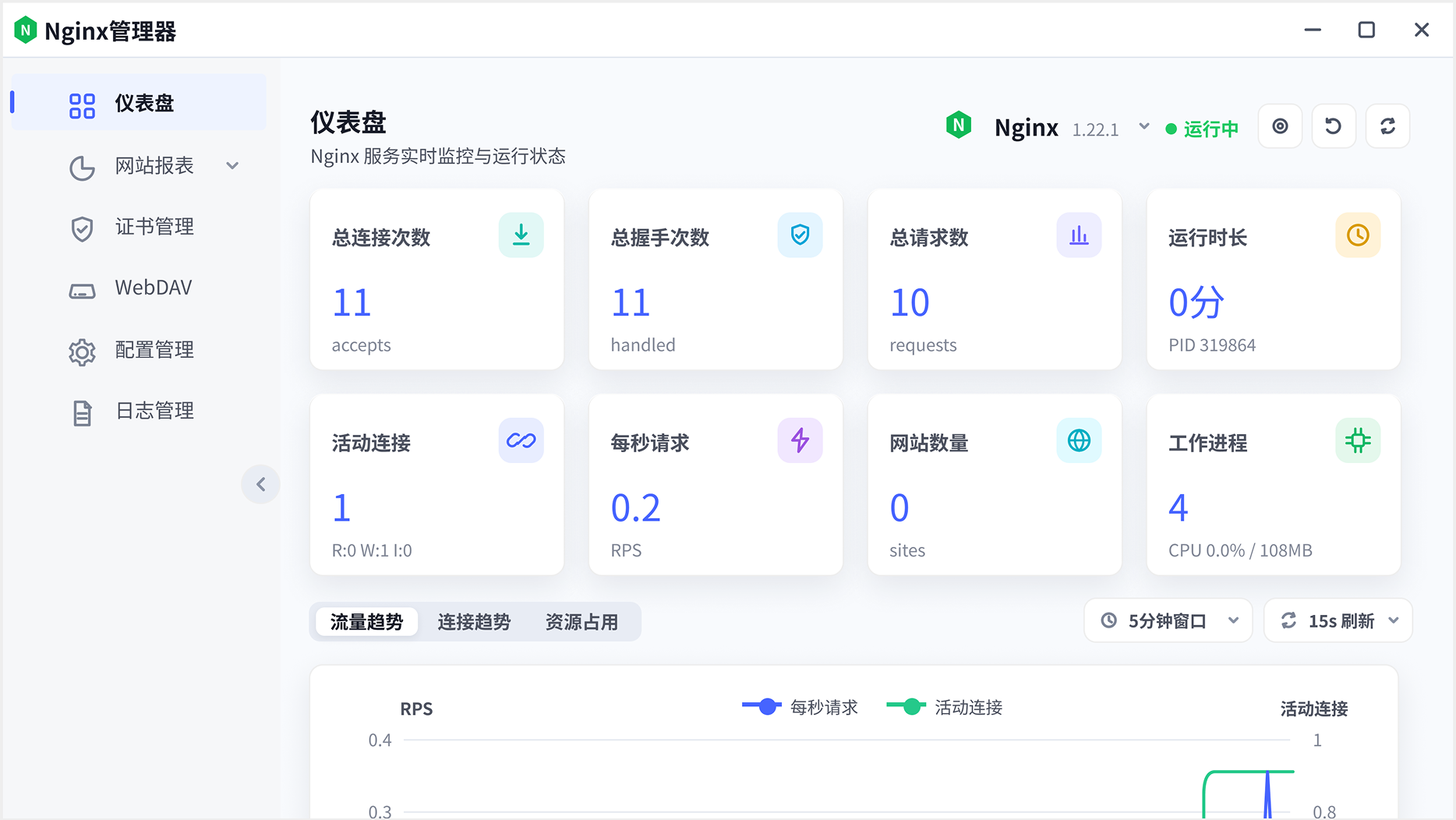Click the 总请求数 bar chart icon
1456x820 pixels.
click(x=1079, y=235)
